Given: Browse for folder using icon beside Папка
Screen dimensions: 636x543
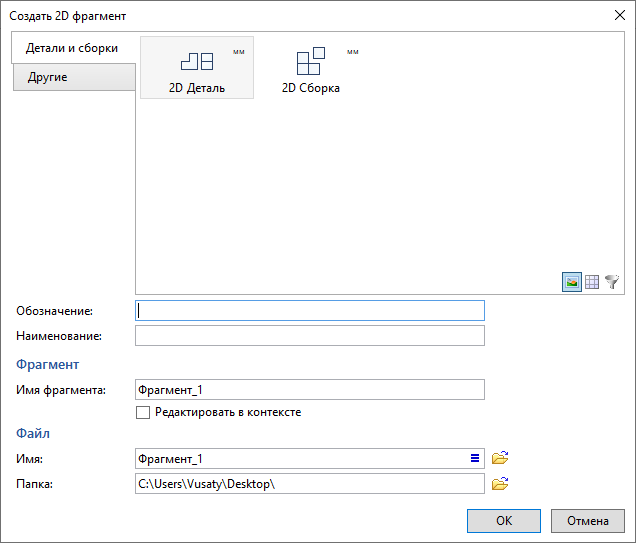Looking at the screenshot, I should [x=501, y=484].
